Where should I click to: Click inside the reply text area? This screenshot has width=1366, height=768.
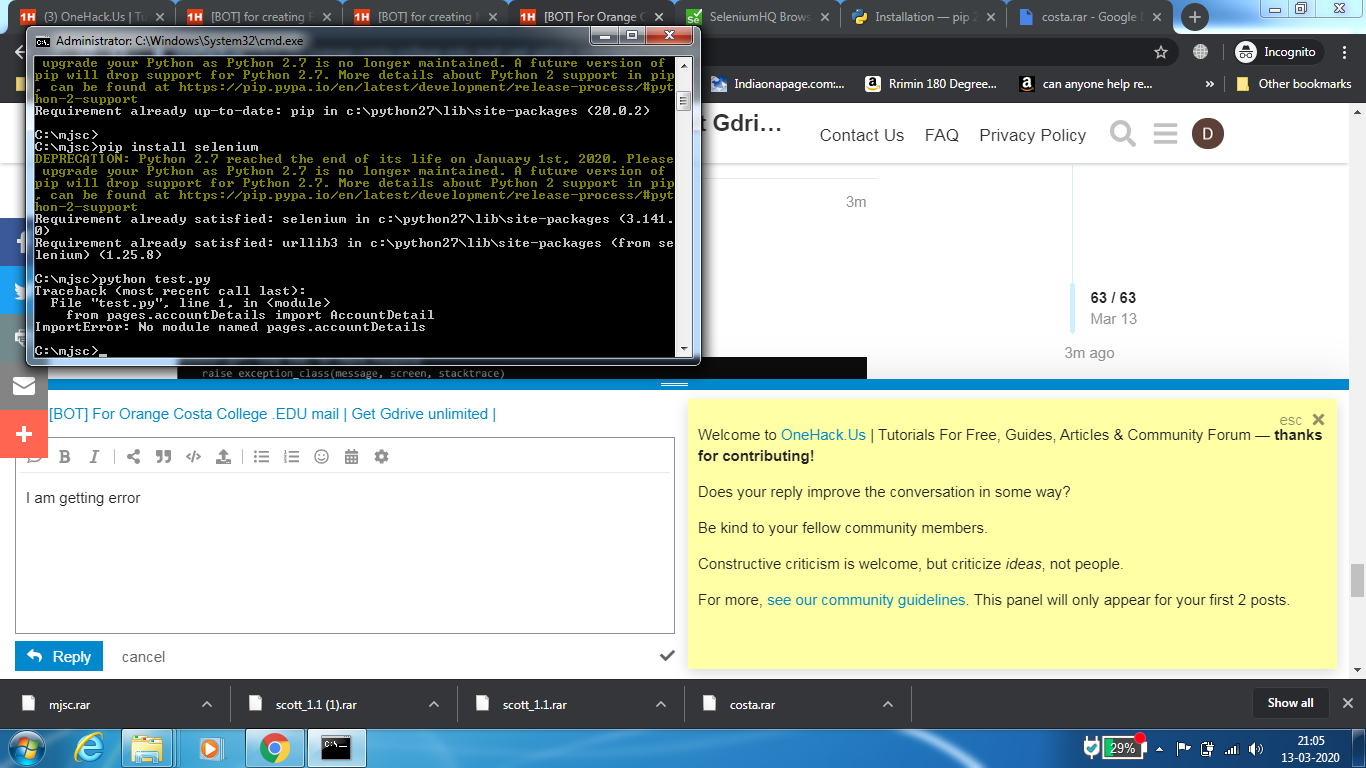[344, 560]
